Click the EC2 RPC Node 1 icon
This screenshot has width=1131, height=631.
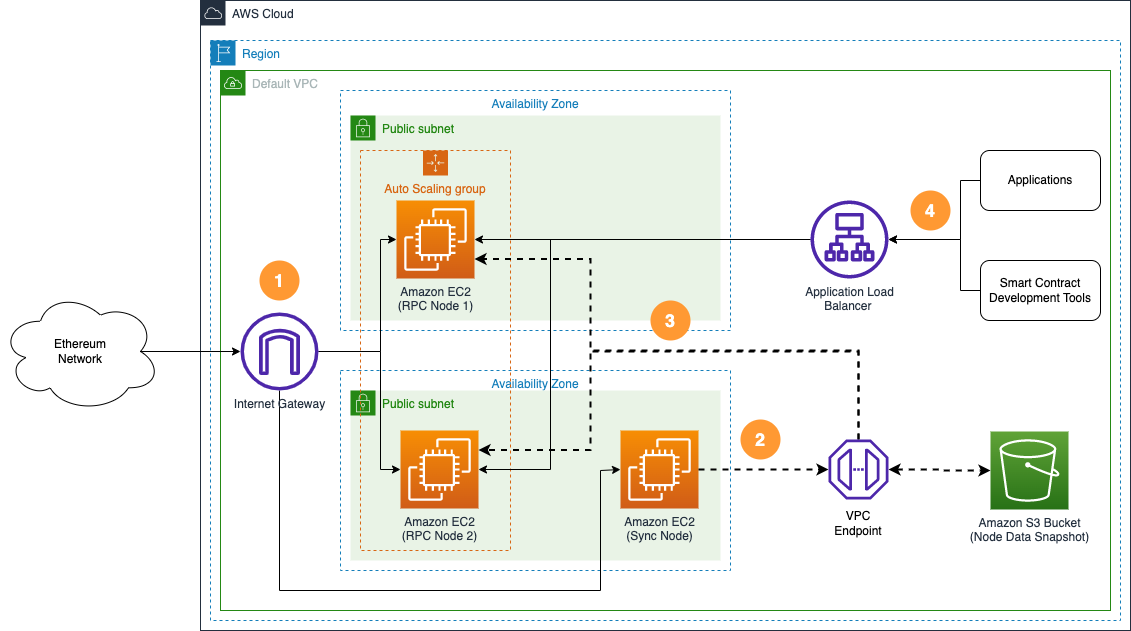(x=436, y=240)
